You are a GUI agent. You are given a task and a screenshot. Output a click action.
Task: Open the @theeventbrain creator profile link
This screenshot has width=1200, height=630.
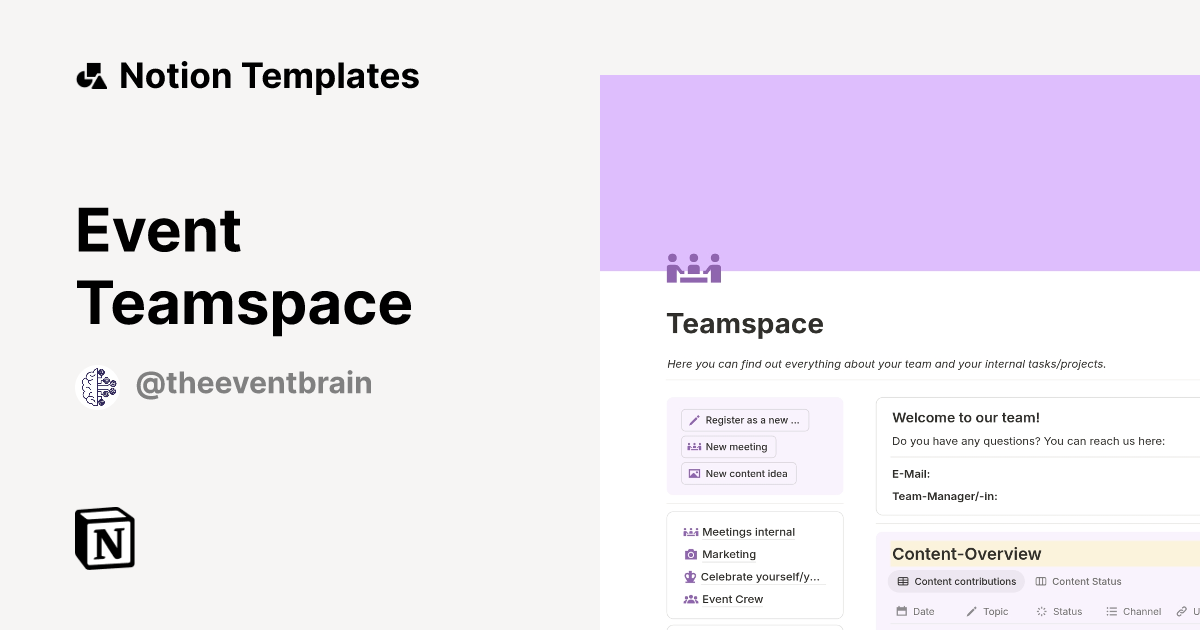coord(253,384)
